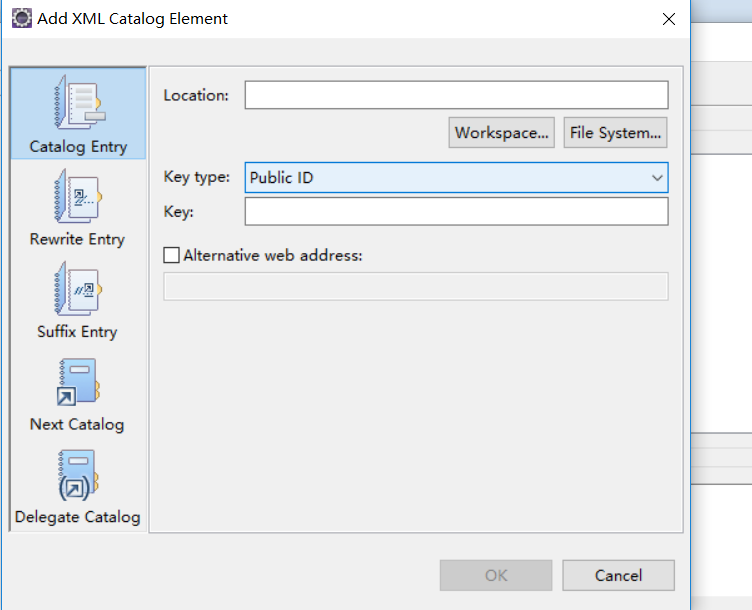Click the Eclipse dialog title icon
Image resolution: width=752 pixels, height=610 pixels.
click(22, 18)
